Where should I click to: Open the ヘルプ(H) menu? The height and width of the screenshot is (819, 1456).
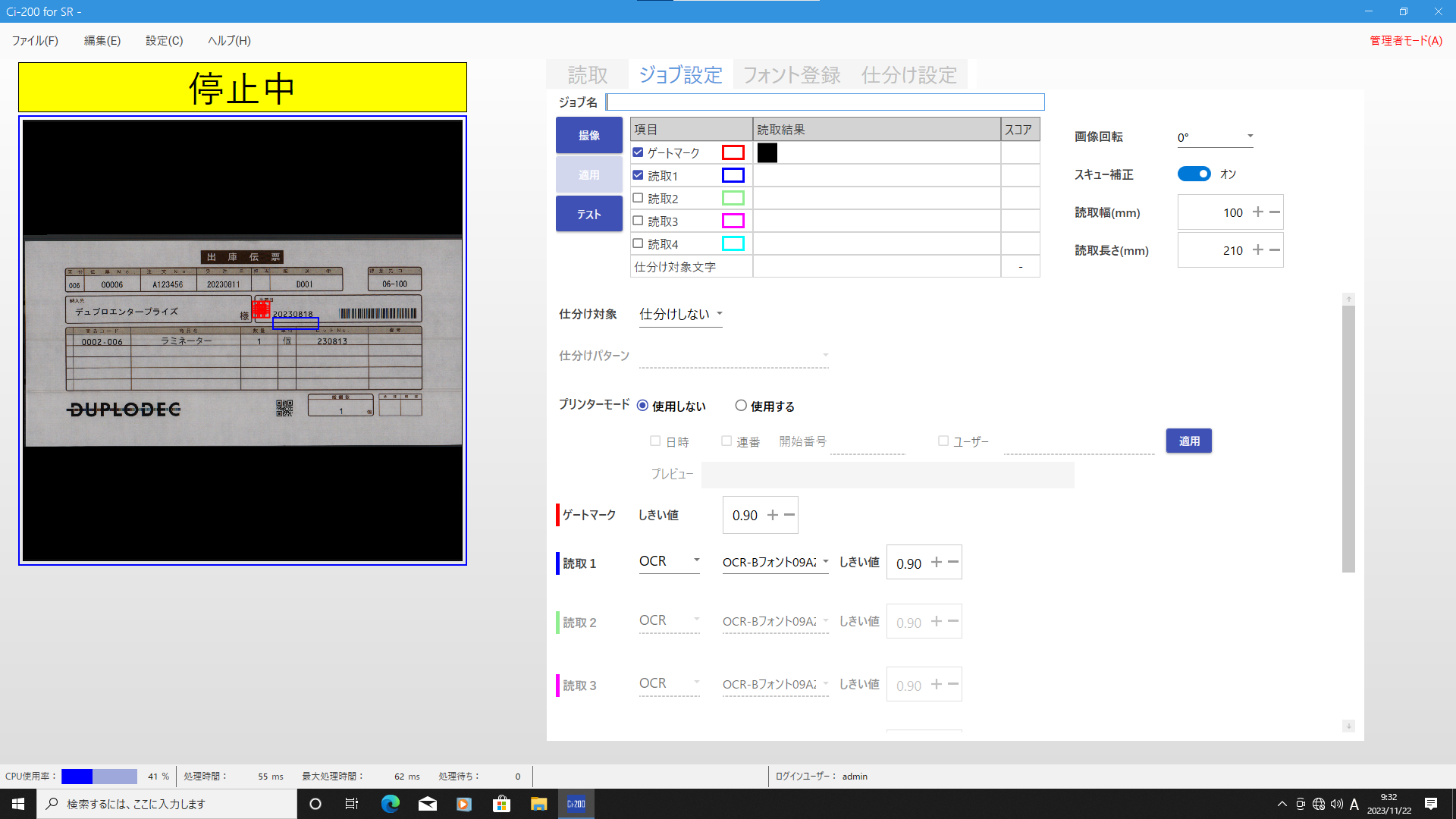229,41
